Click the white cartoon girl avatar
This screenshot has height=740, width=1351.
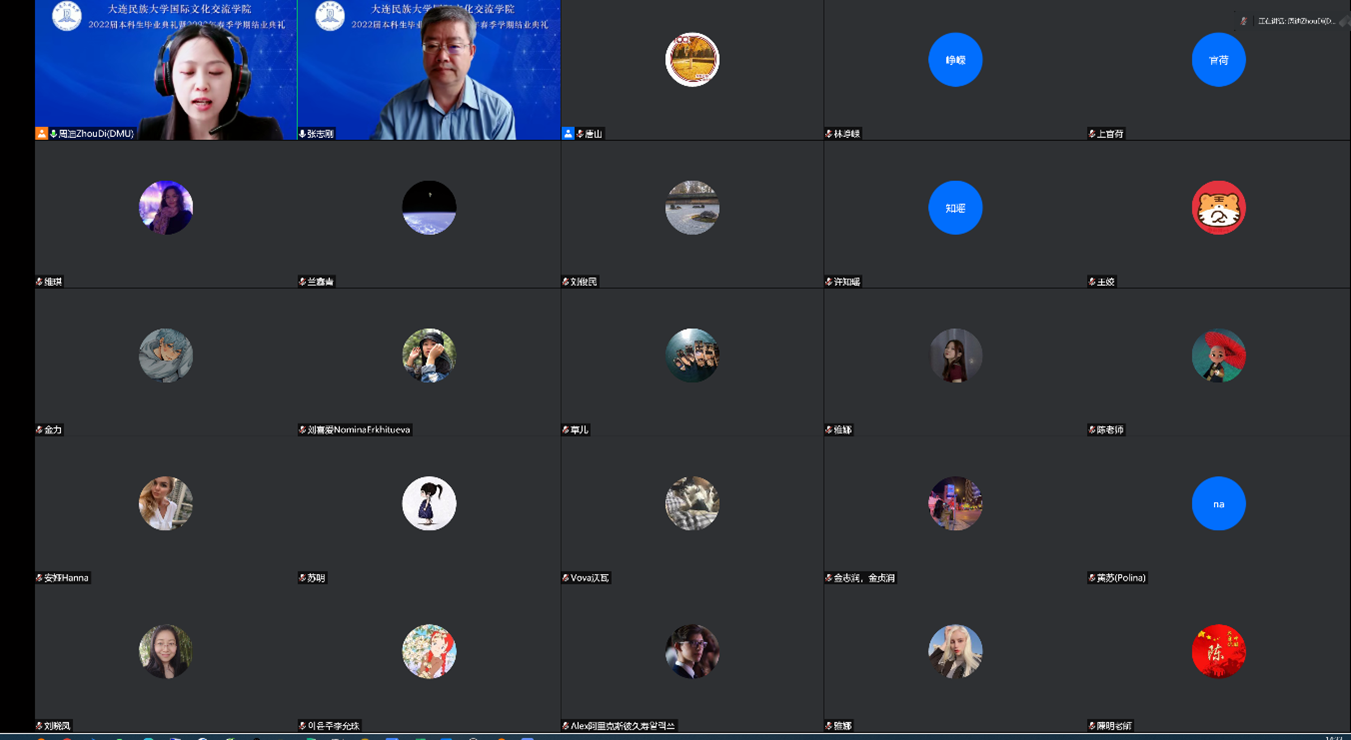(429, 504)
